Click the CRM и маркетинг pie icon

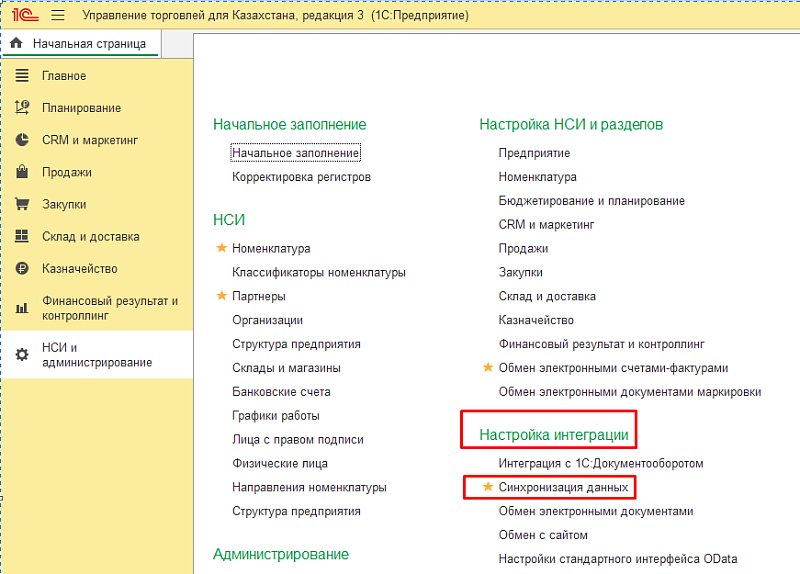(x=22, y=140)
